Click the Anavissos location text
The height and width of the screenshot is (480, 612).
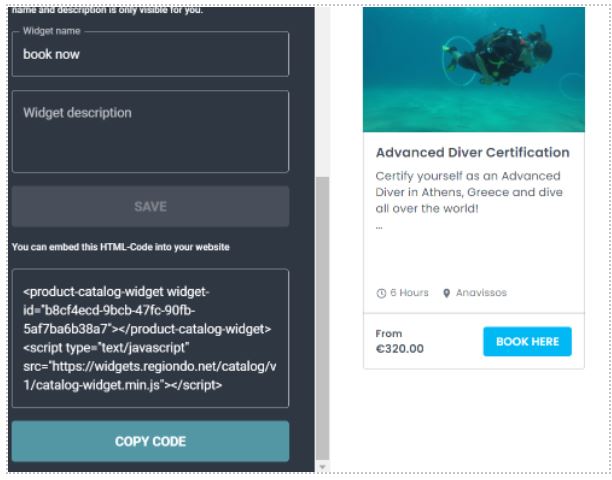[481, 293]
